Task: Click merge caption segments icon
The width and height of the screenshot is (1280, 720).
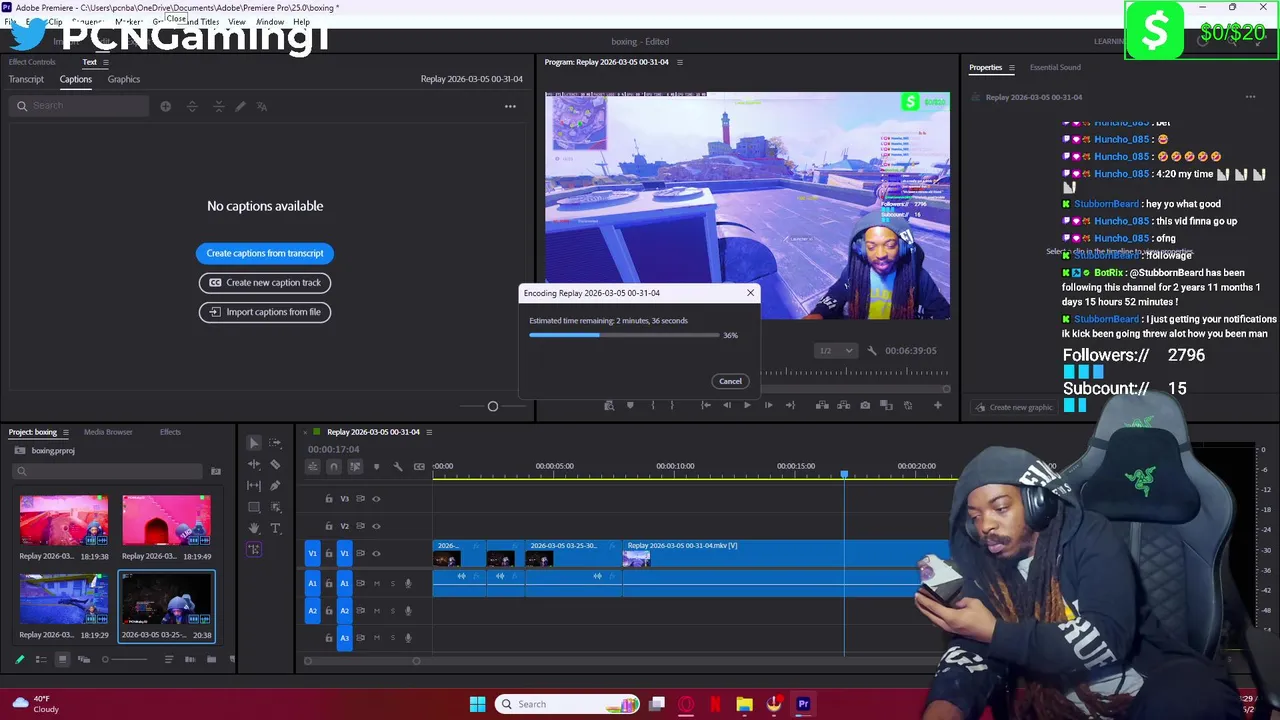Action: point(219,106)
